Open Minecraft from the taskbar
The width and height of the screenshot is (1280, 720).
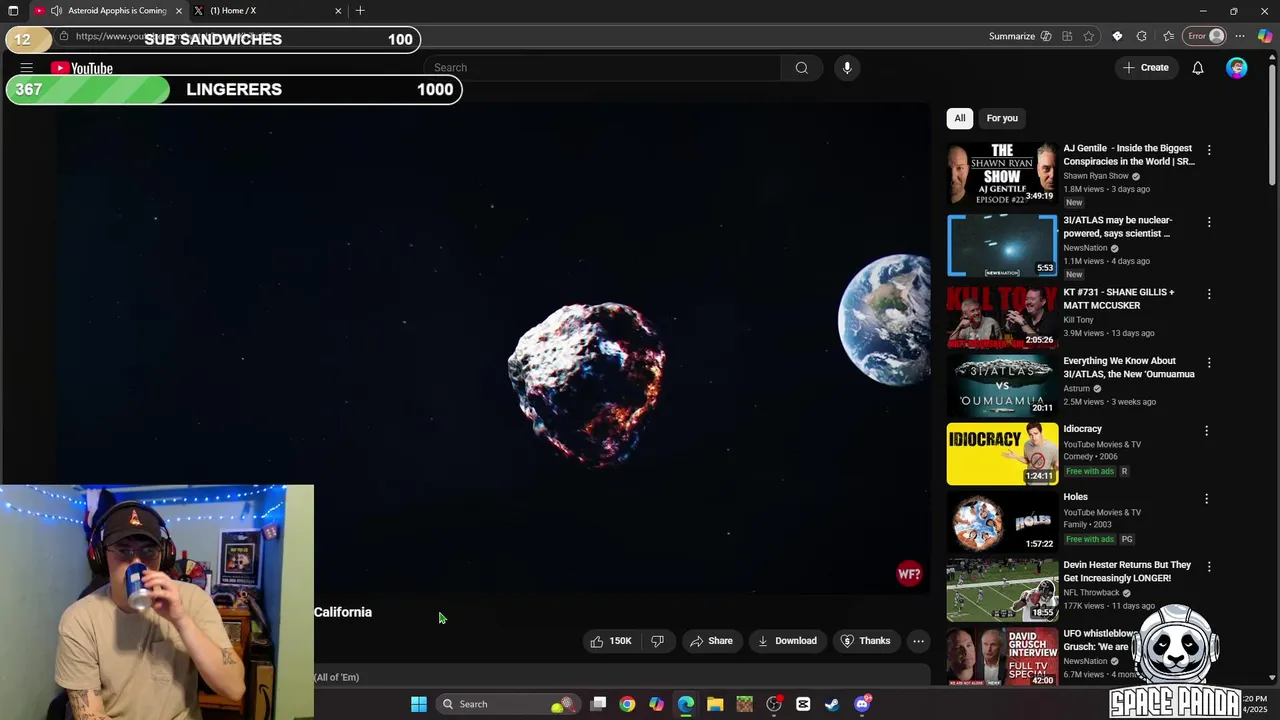click(744, 704)
